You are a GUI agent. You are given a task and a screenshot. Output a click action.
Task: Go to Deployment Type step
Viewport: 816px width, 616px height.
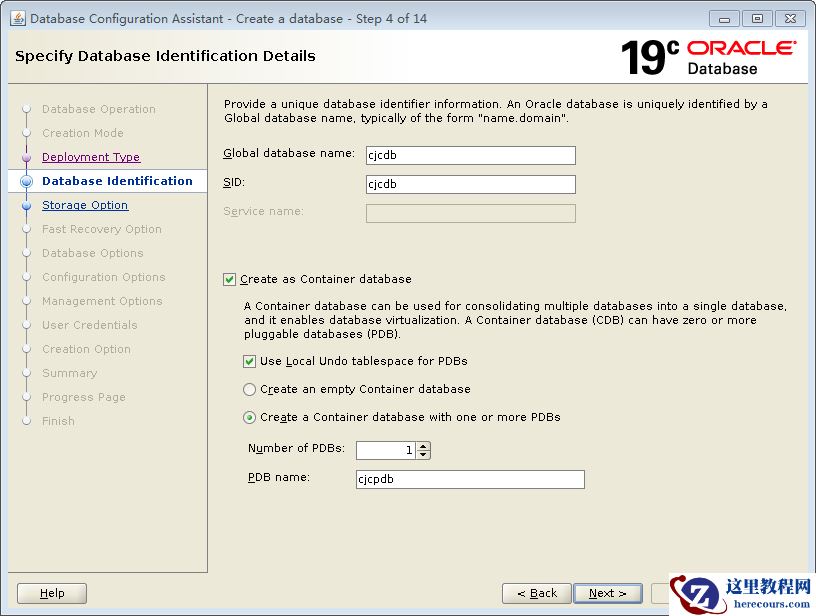click(x=91, y=157)
